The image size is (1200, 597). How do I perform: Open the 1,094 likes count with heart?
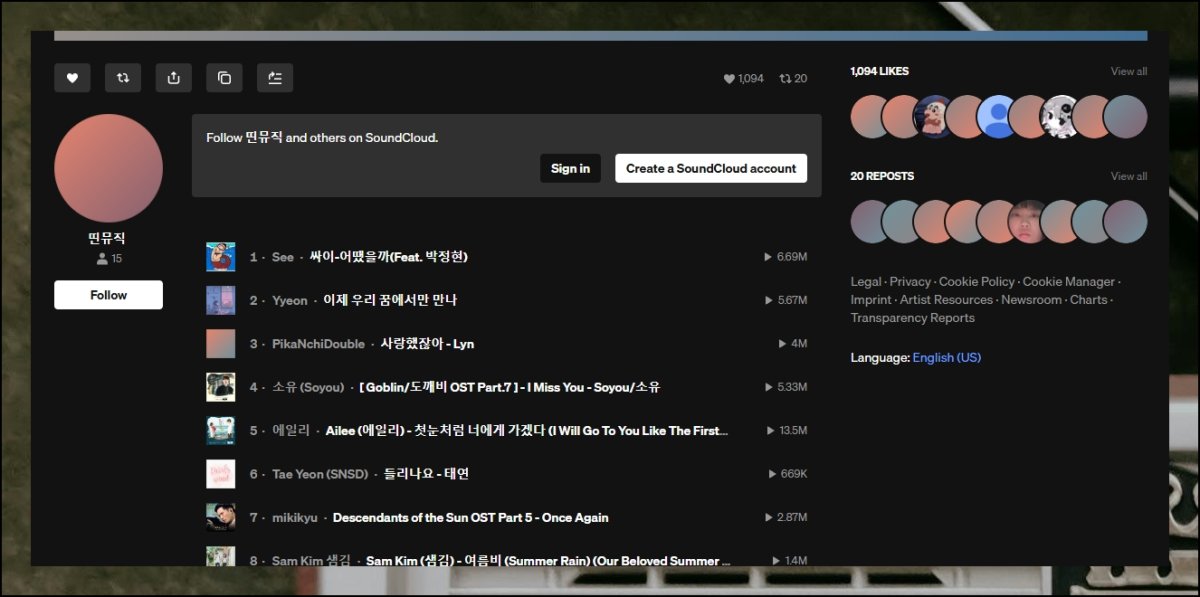coord(743,79)
